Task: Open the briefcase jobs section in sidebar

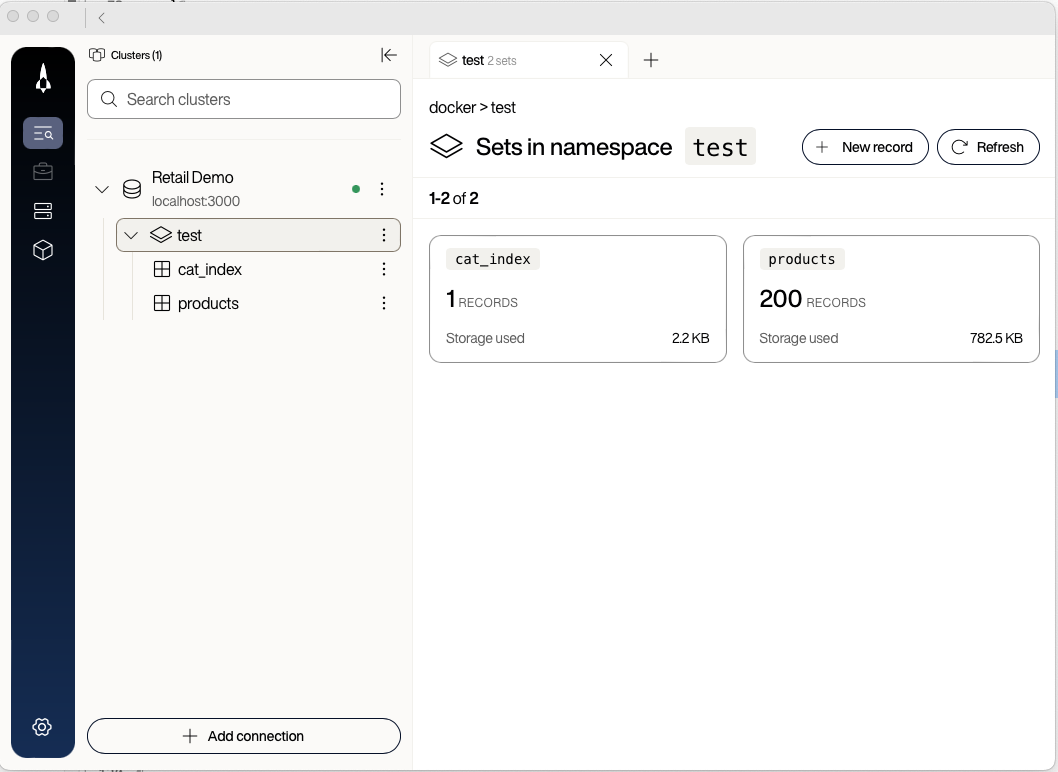Action: (42, 171)
